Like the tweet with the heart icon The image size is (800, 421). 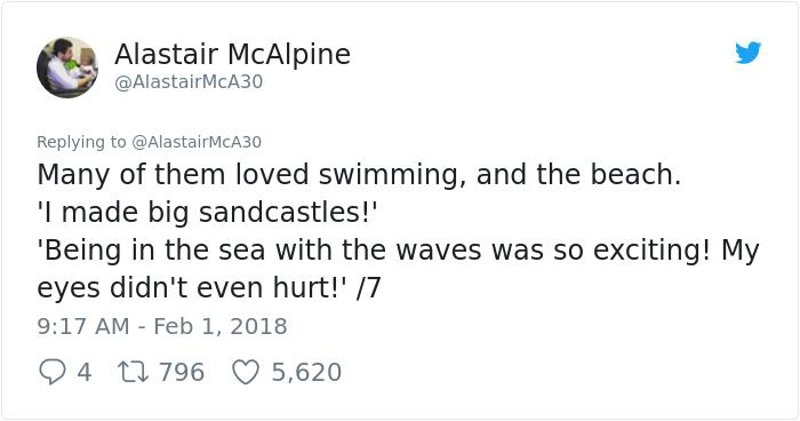pos(246,373)
